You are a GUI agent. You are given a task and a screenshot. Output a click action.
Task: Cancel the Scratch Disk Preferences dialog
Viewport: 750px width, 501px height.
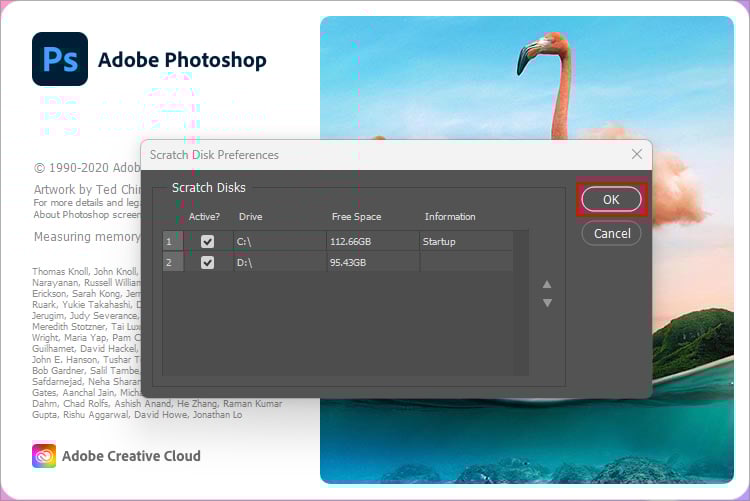(x=611, y=234)
